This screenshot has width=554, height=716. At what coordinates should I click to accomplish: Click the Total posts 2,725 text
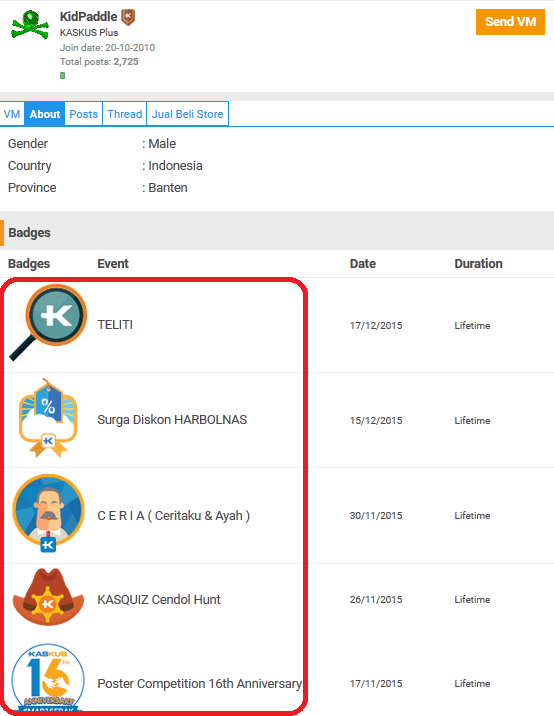click(x=99, y=62)
